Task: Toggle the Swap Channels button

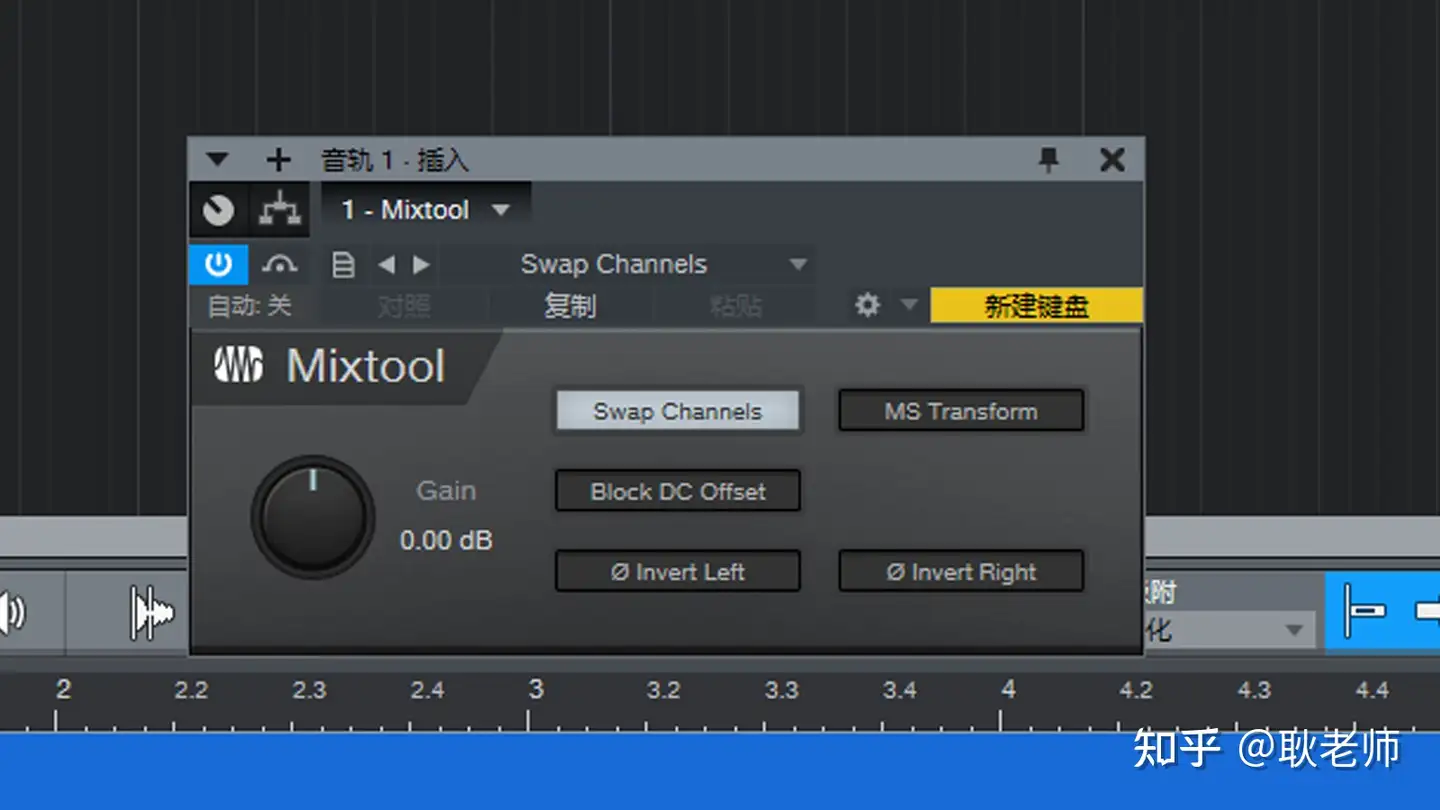Action: [678, 411]
